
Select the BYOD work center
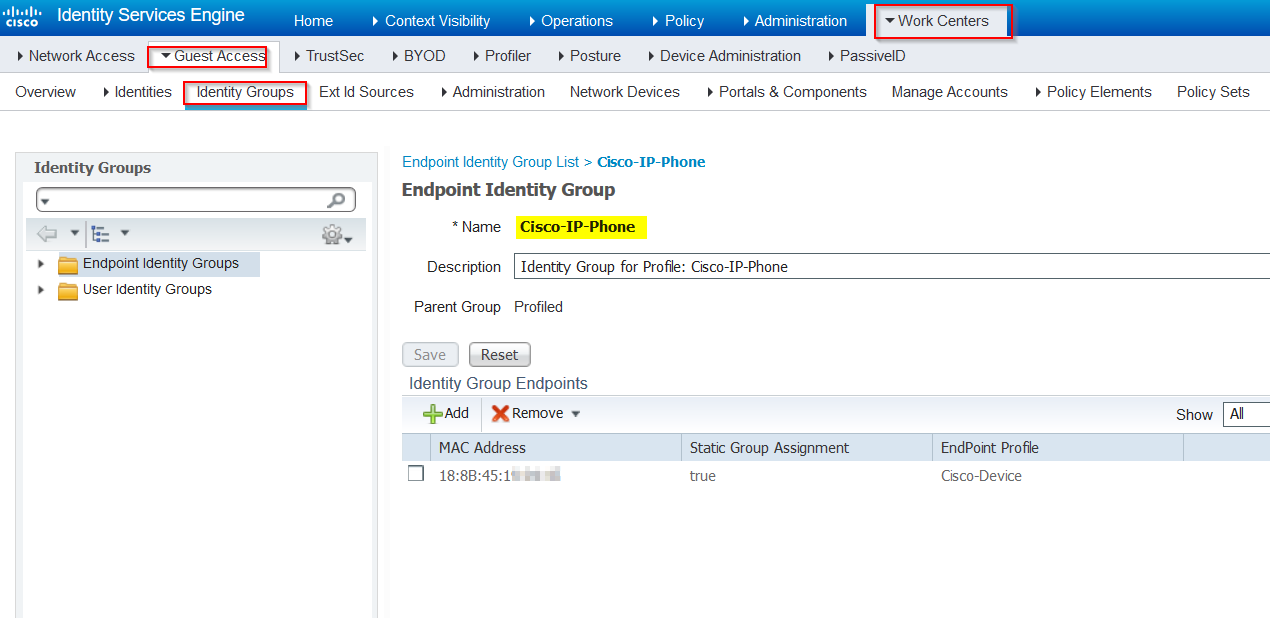pos(418,56)
